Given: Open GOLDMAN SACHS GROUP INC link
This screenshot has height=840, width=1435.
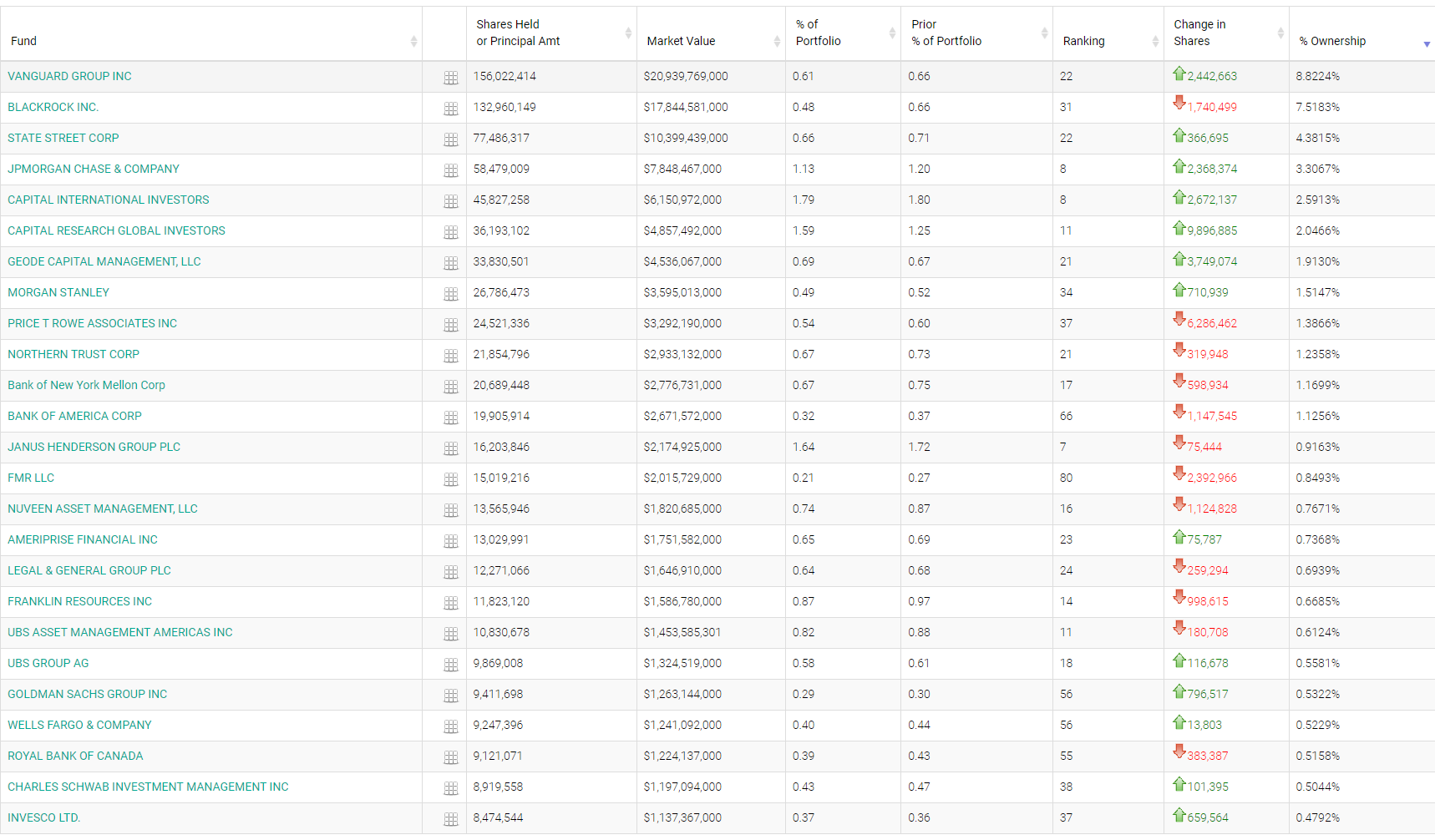Looking at the screenshot, I should [x=88, y=694].
